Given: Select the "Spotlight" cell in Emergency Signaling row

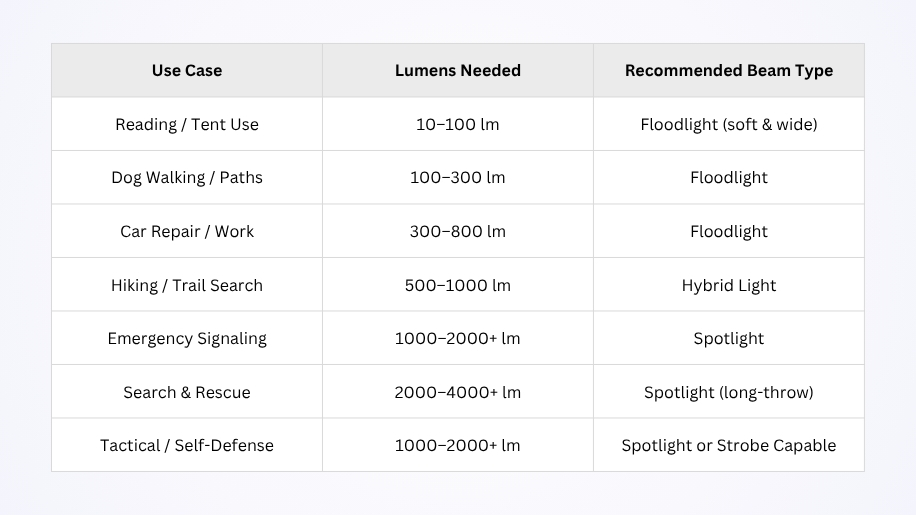Looking at the screenshot, I should (729, 338).
